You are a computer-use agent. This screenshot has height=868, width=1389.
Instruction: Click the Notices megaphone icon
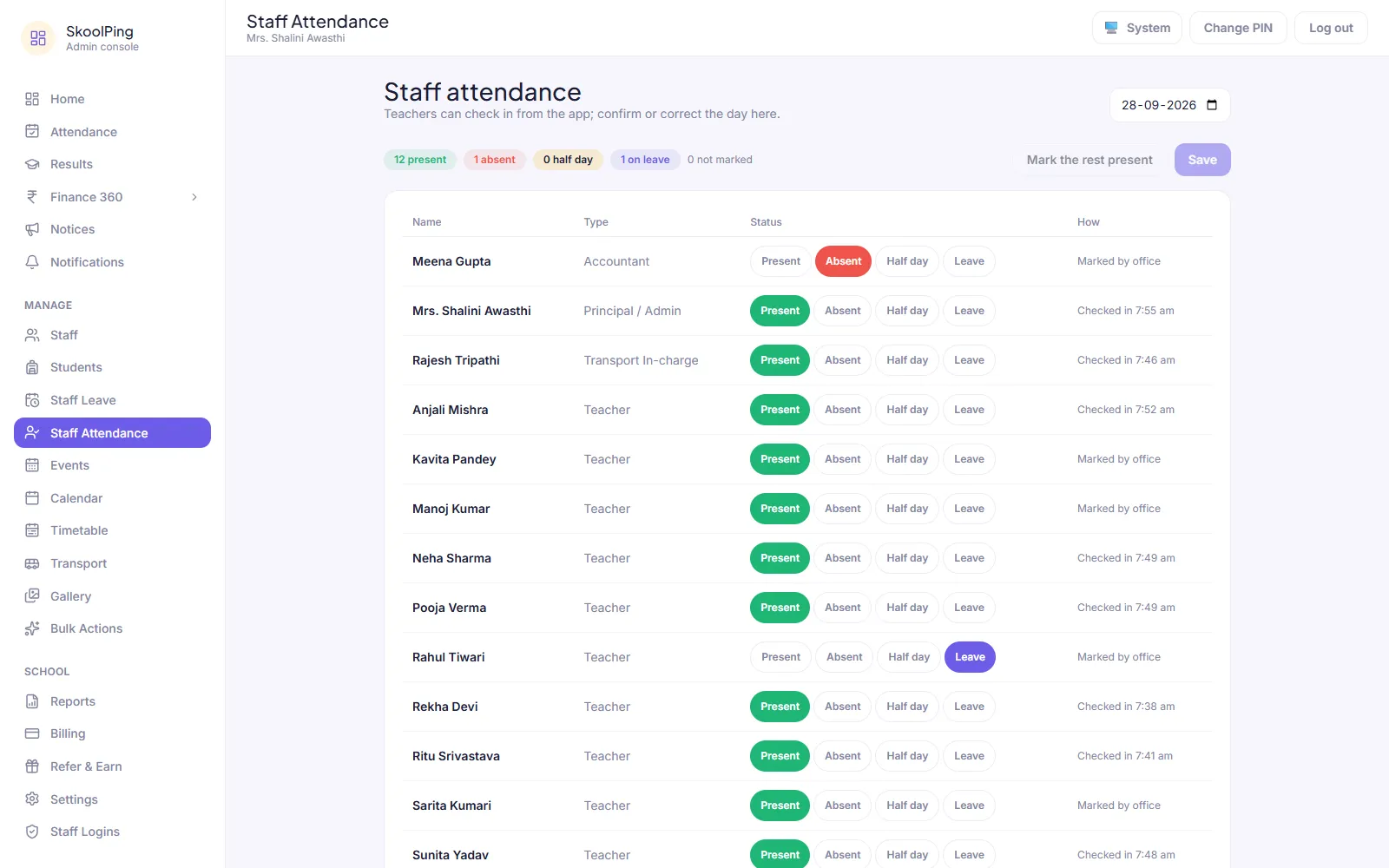32,229
